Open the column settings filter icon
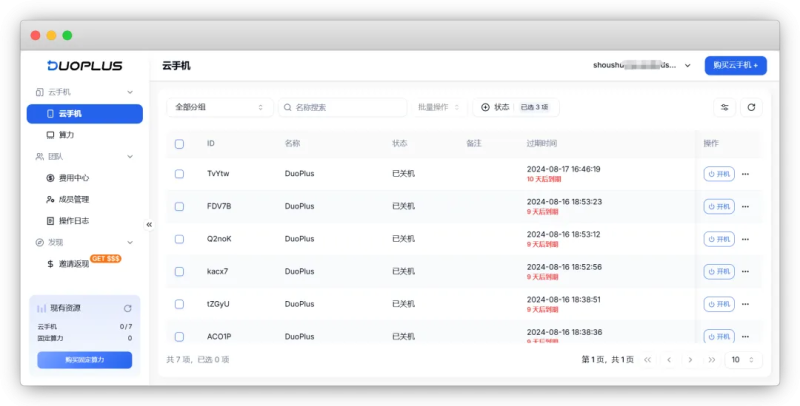Image resolution: width=800 pixels, height=406 pixels. pyautogui.click(x=724, y=107)
